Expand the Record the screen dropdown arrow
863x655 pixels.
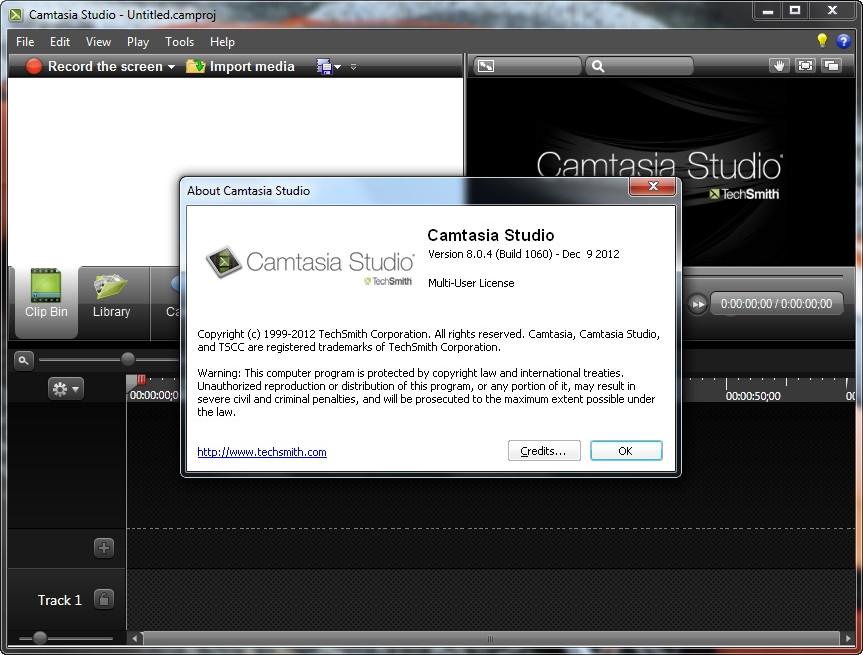click(171, 67)
